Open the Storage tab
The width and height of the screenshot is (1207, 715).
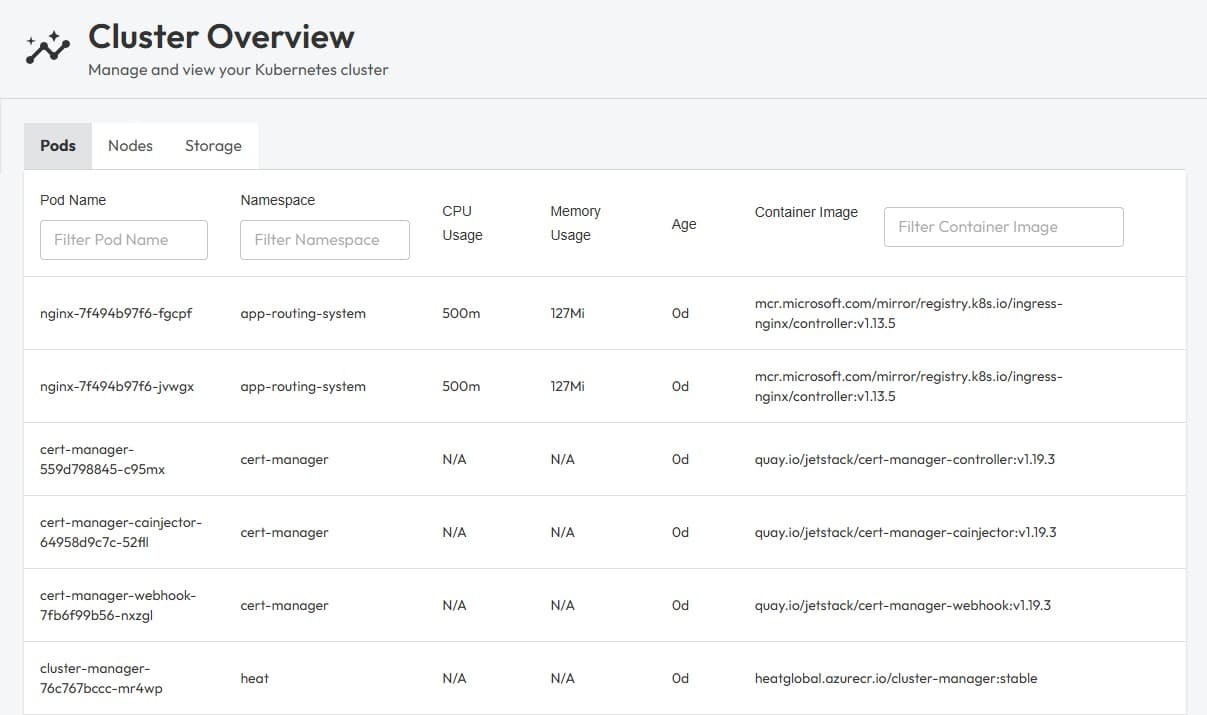[213, 146]
